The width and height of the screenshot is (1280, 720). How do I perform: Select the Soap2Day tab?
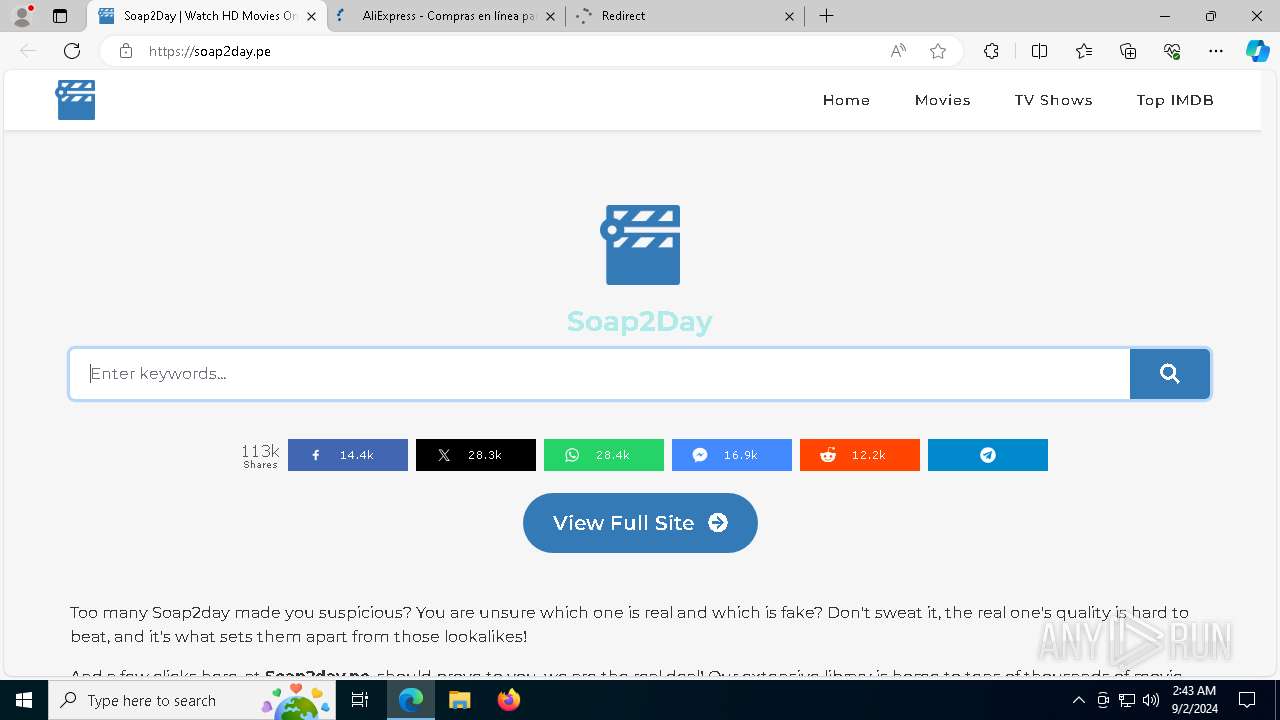207,16
